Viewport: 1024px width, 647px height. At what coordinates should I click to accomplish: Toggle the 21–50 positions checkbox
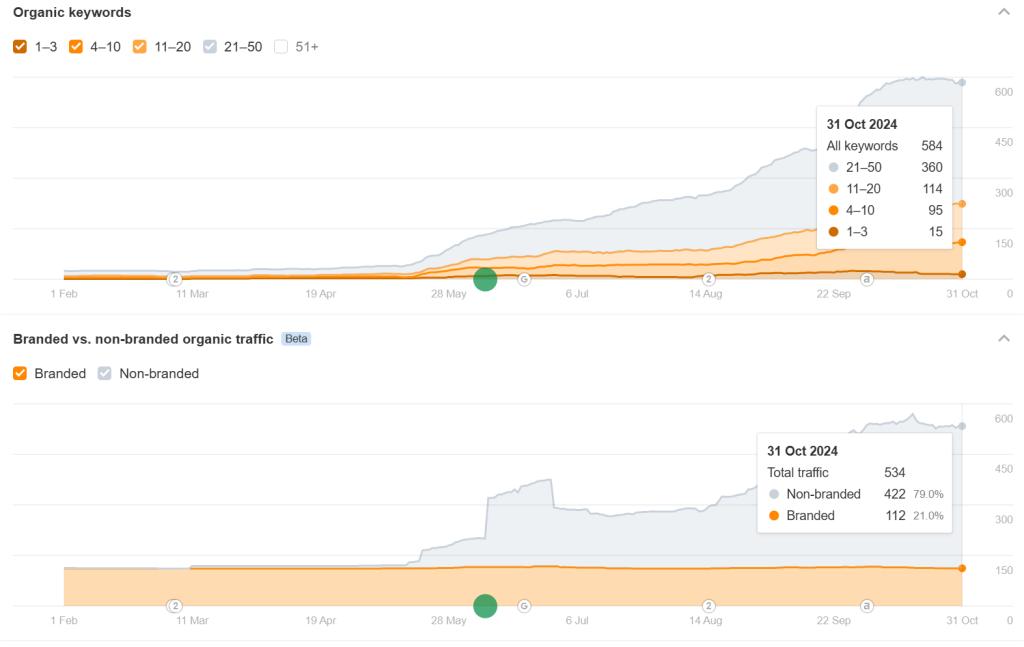coord(210,46)
